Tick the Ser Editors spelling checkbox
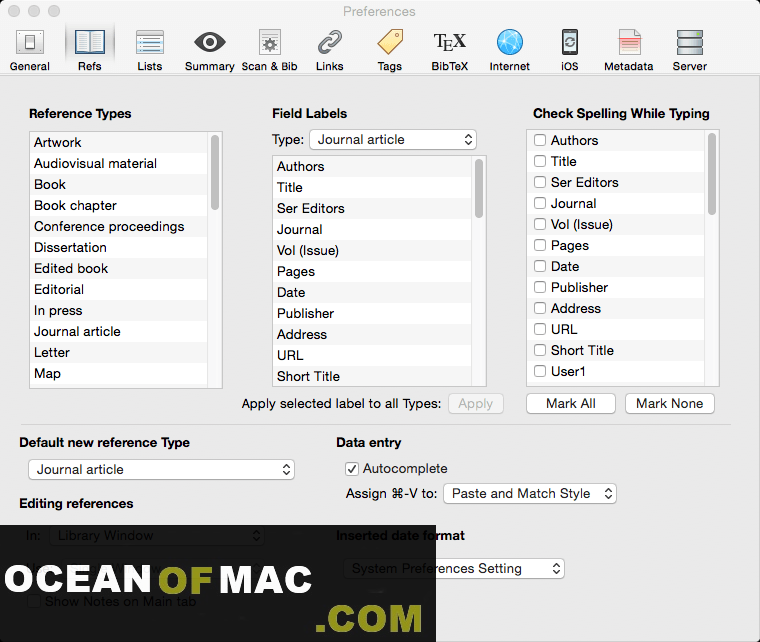 [x=540, y=182]
